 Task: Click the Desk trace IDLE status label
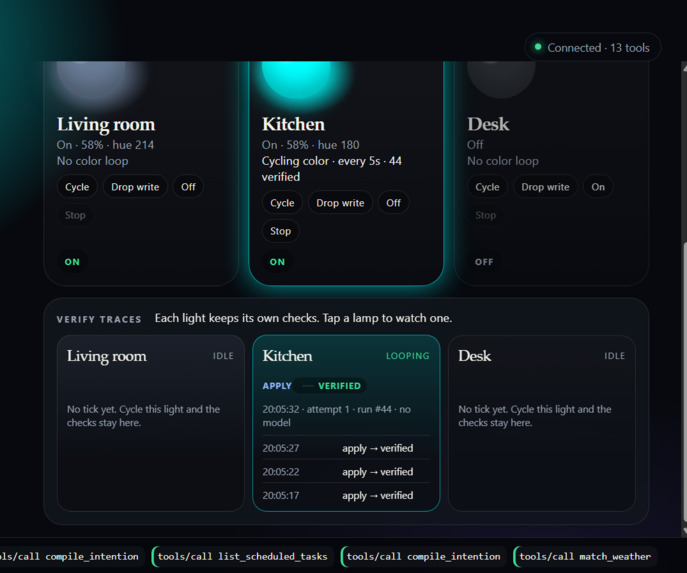pos(614,356)
